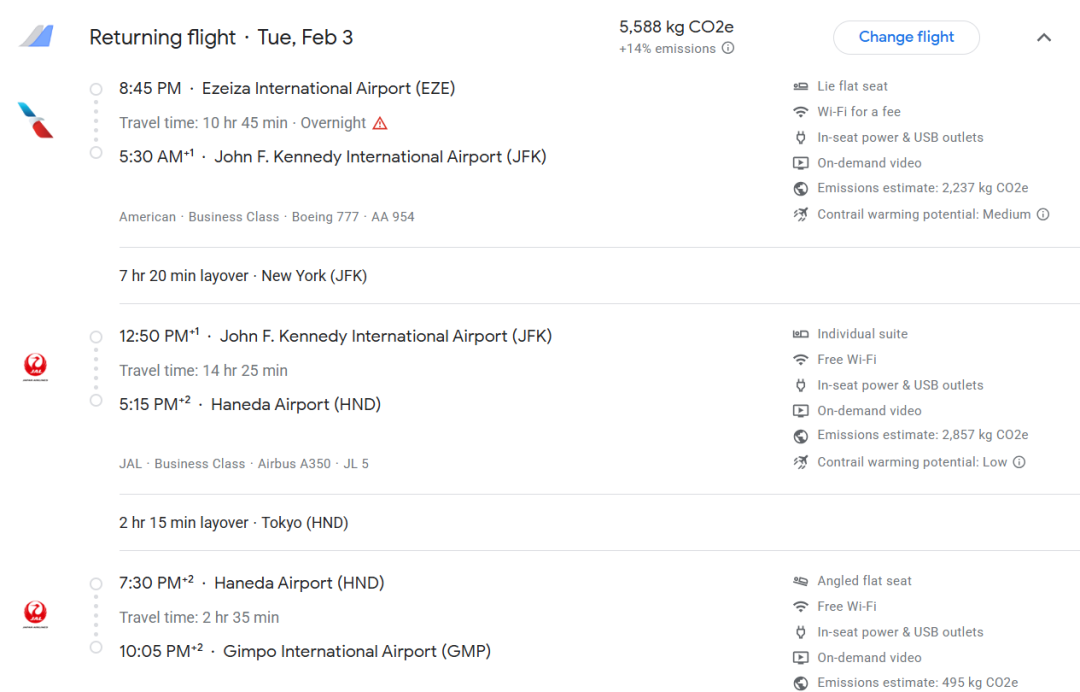Click the American Airlines logo

pyautogui.click(x=36, y=120)
